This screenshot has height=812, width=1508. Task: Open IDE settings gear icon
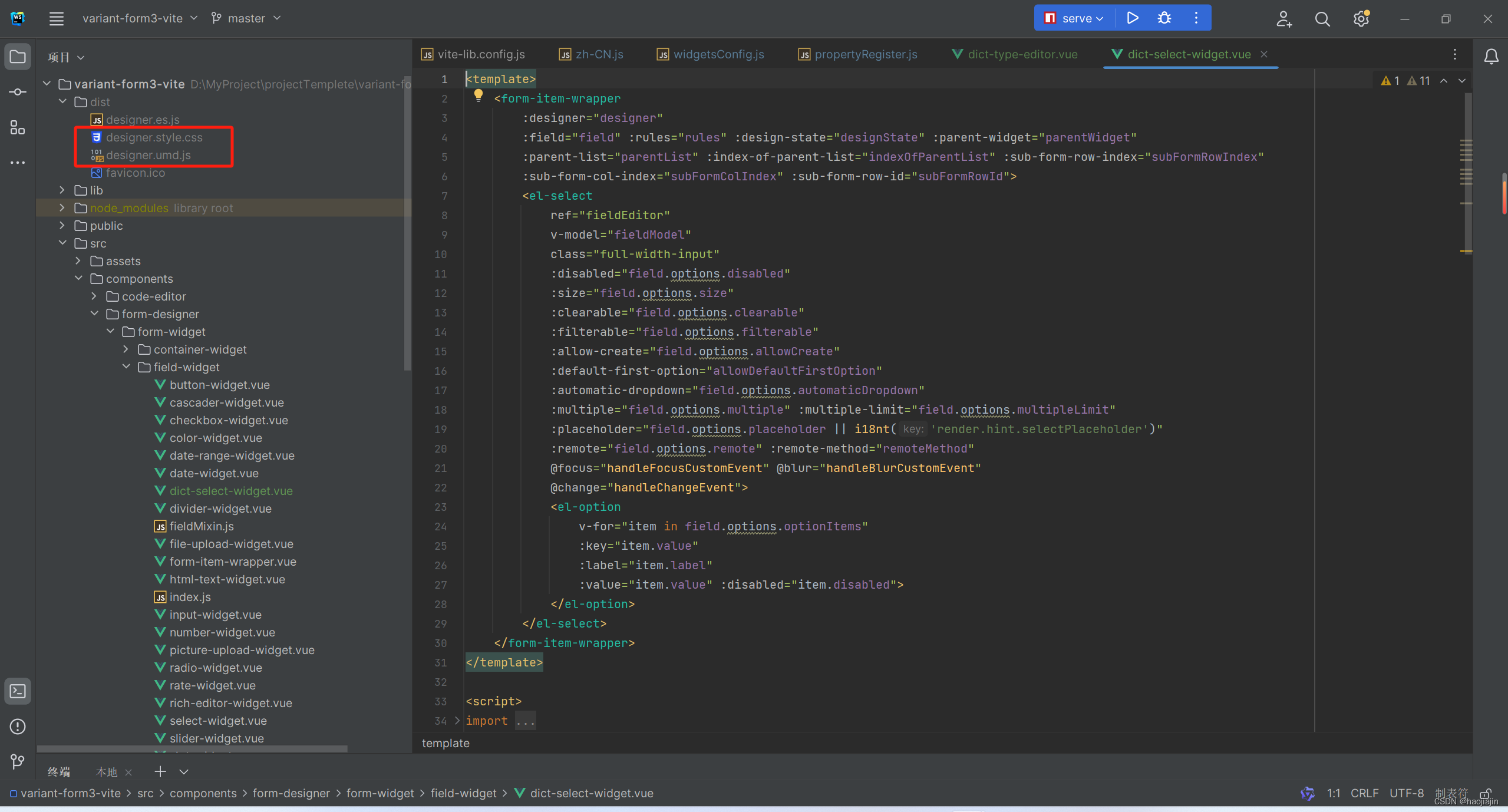[1361, 19]
